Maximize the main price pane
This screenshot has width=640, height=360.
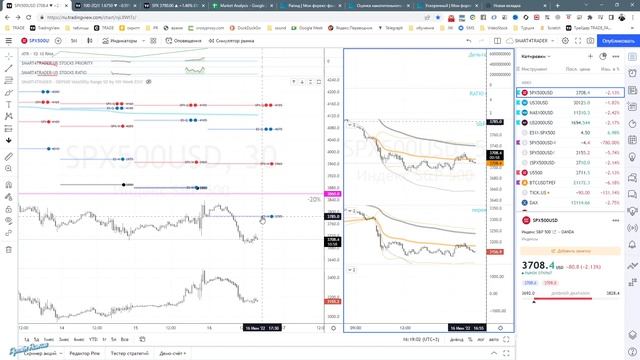[x=319, y=82]
